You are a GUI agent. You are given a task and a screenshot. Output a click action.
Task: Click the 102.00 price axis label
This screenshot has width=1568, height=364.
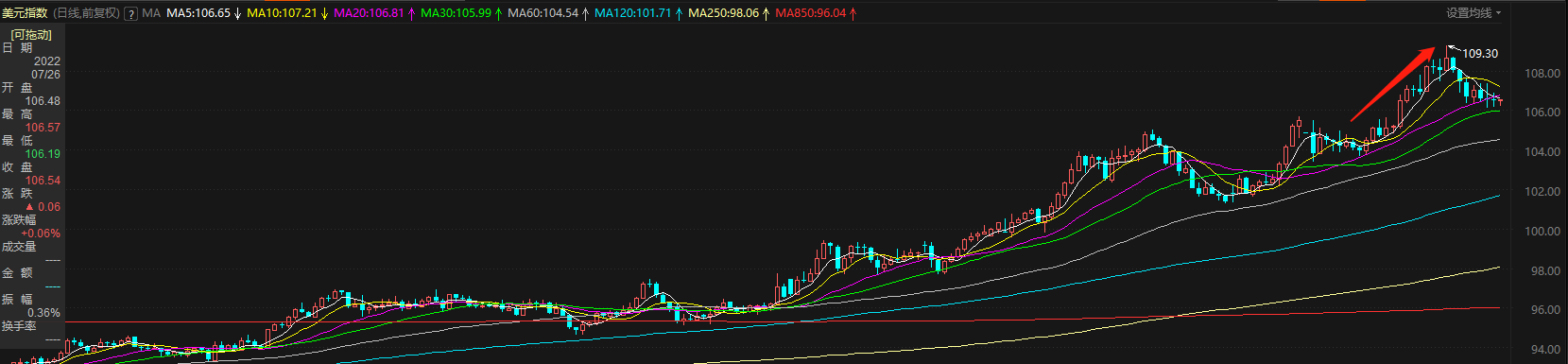tap(1542, 192)
